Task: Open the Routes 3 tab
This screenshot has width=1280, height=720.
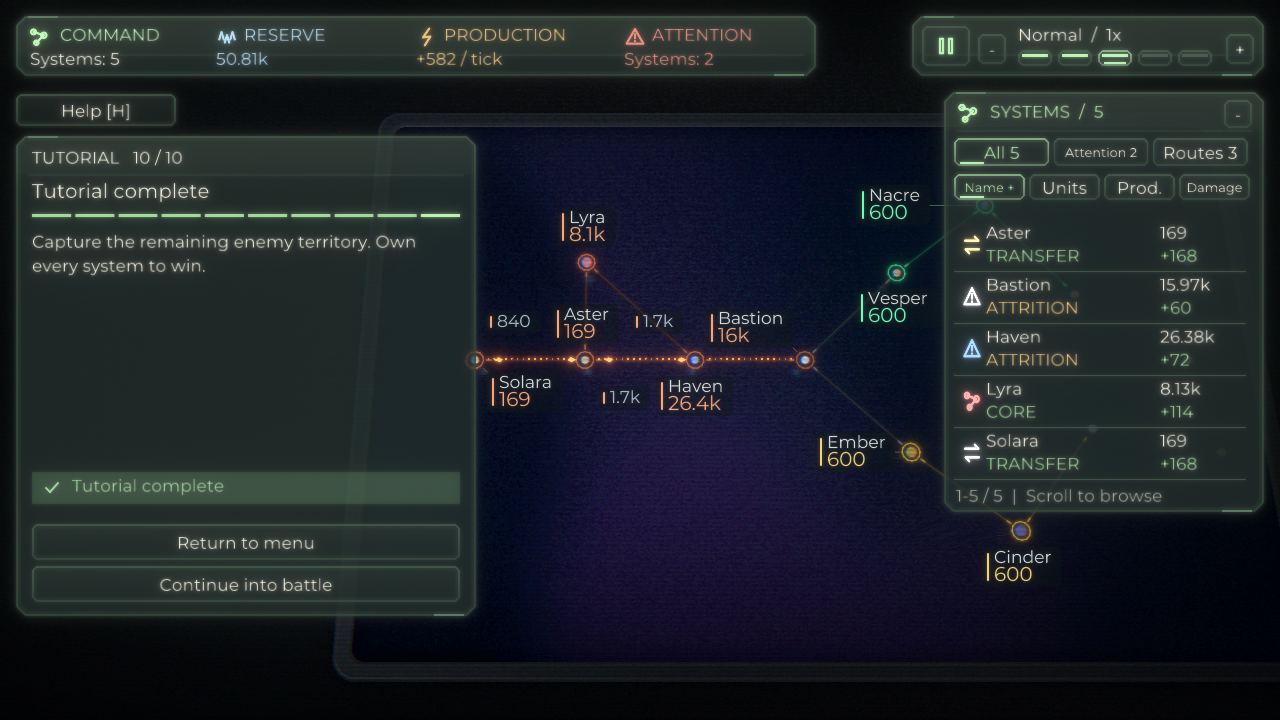Action: 1200,152
